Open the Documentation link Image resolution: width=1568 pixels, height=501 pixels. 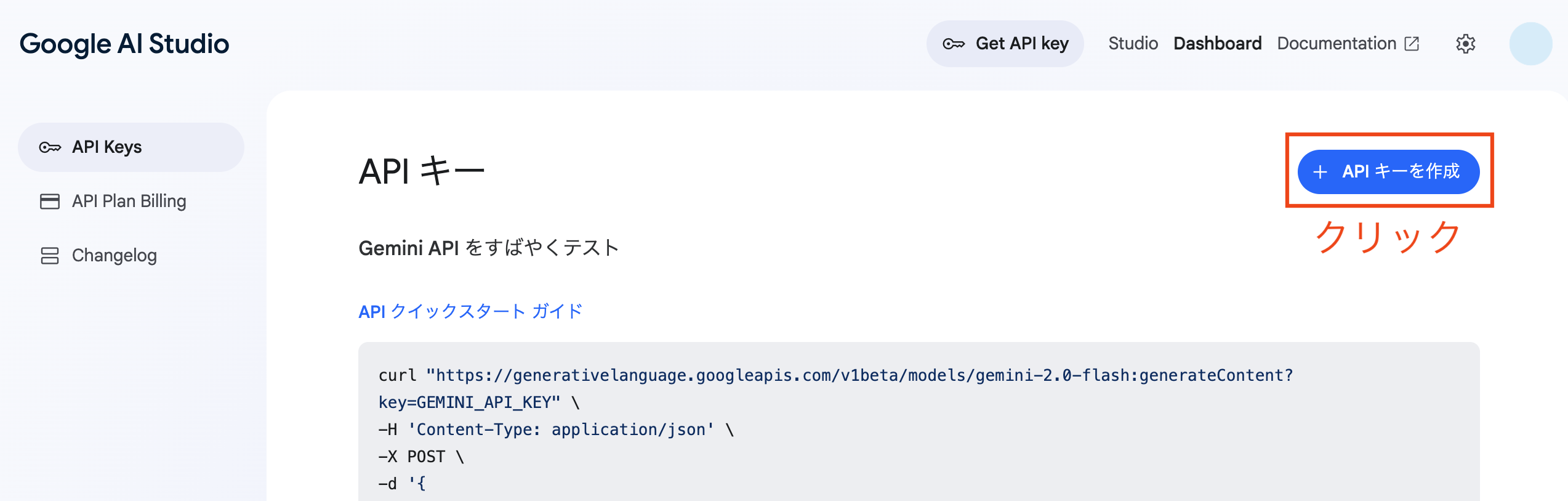pyautogui.click(x=1337, y=44)
